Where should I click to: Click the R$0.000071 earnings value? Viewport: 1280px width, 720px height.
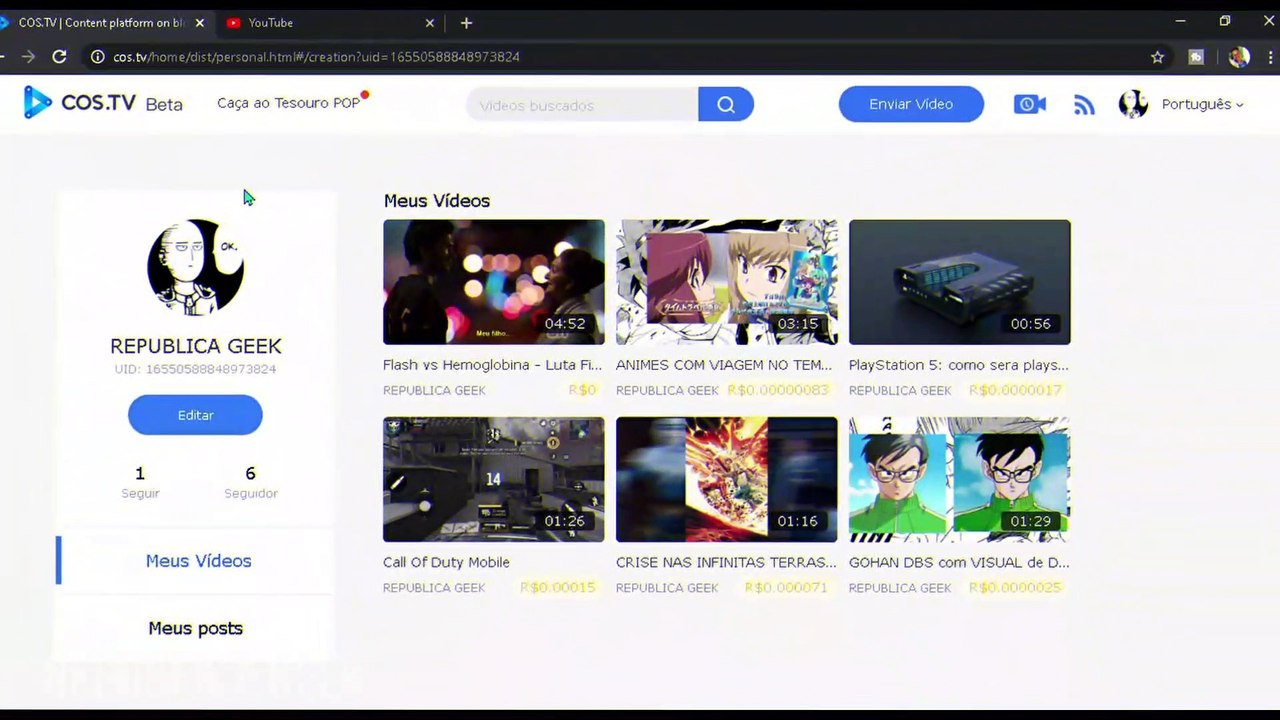click(x=786, y=587)
